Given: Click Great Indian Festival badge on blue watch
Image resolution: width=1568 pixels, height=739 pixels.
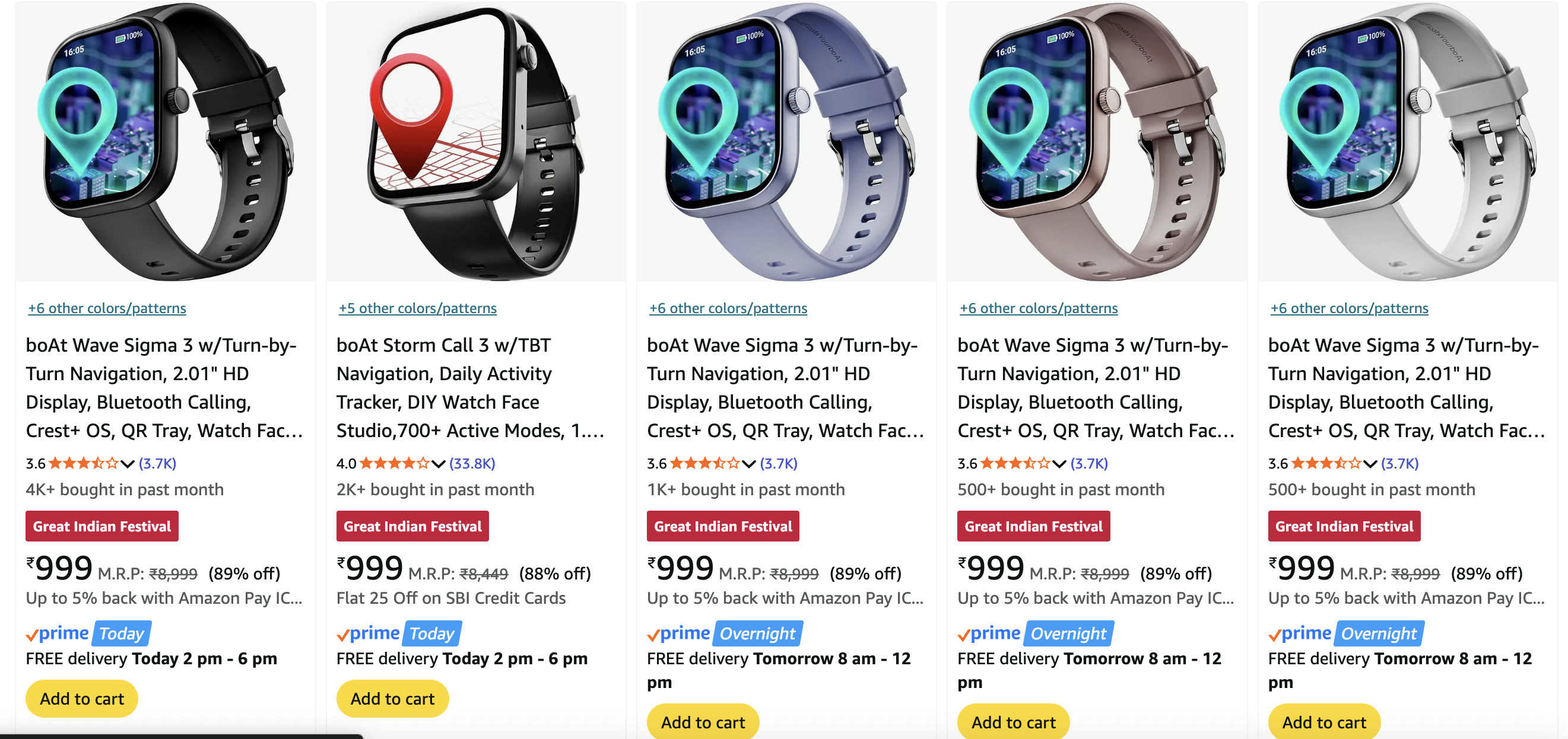Looking at the screenshot, I should point(722,526).
